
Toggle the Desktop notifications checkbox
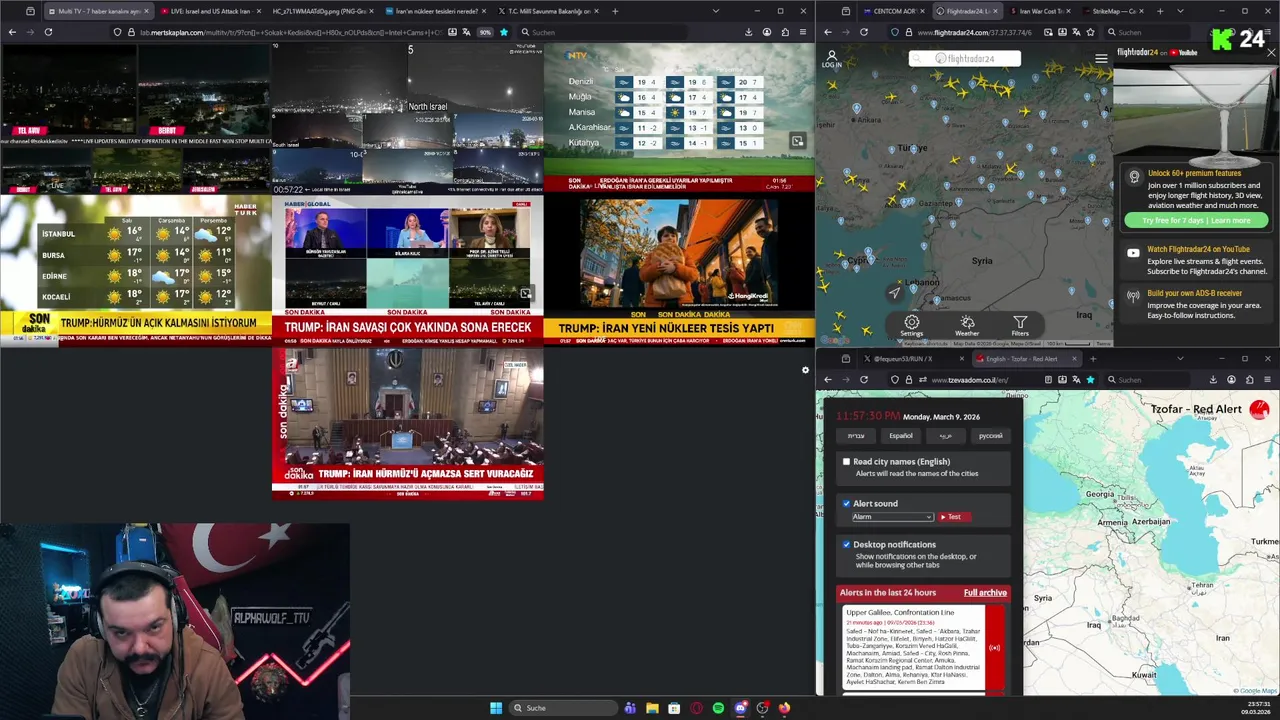[846, 545]
